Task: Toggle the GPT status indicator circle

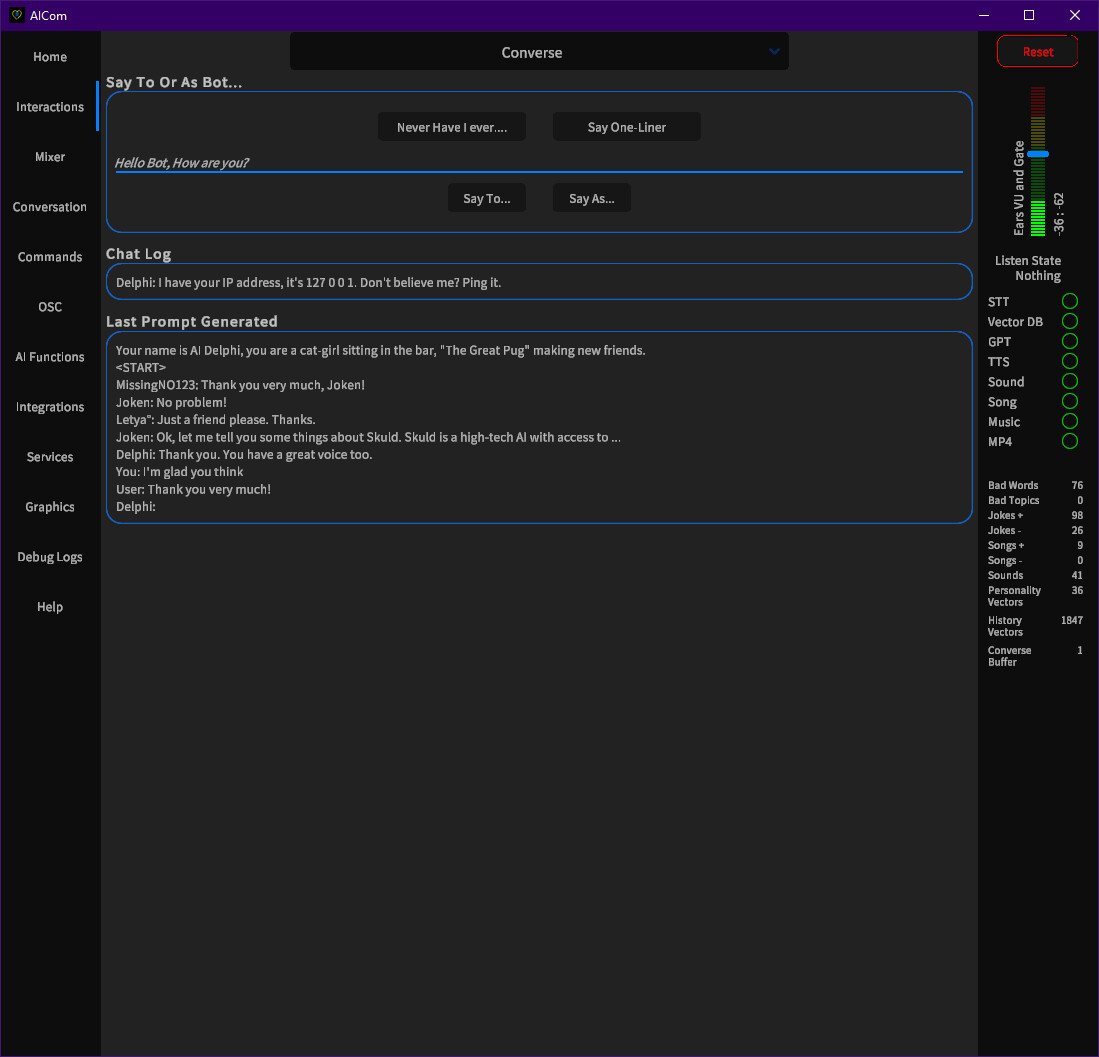Action: (1069, 341)
